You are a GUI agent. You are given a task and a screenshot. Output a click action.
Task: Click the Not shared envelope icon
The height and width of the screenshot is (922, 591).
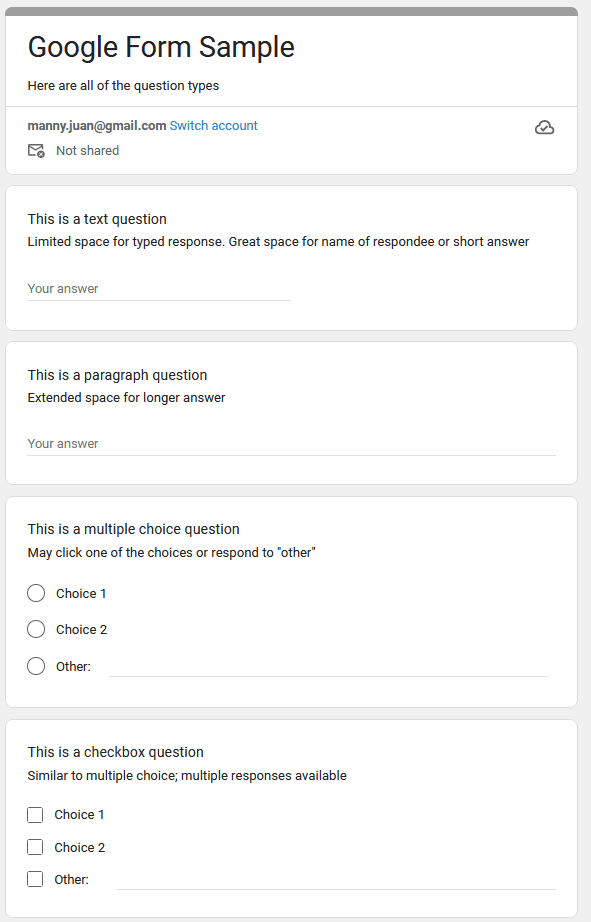pos(36,151)
